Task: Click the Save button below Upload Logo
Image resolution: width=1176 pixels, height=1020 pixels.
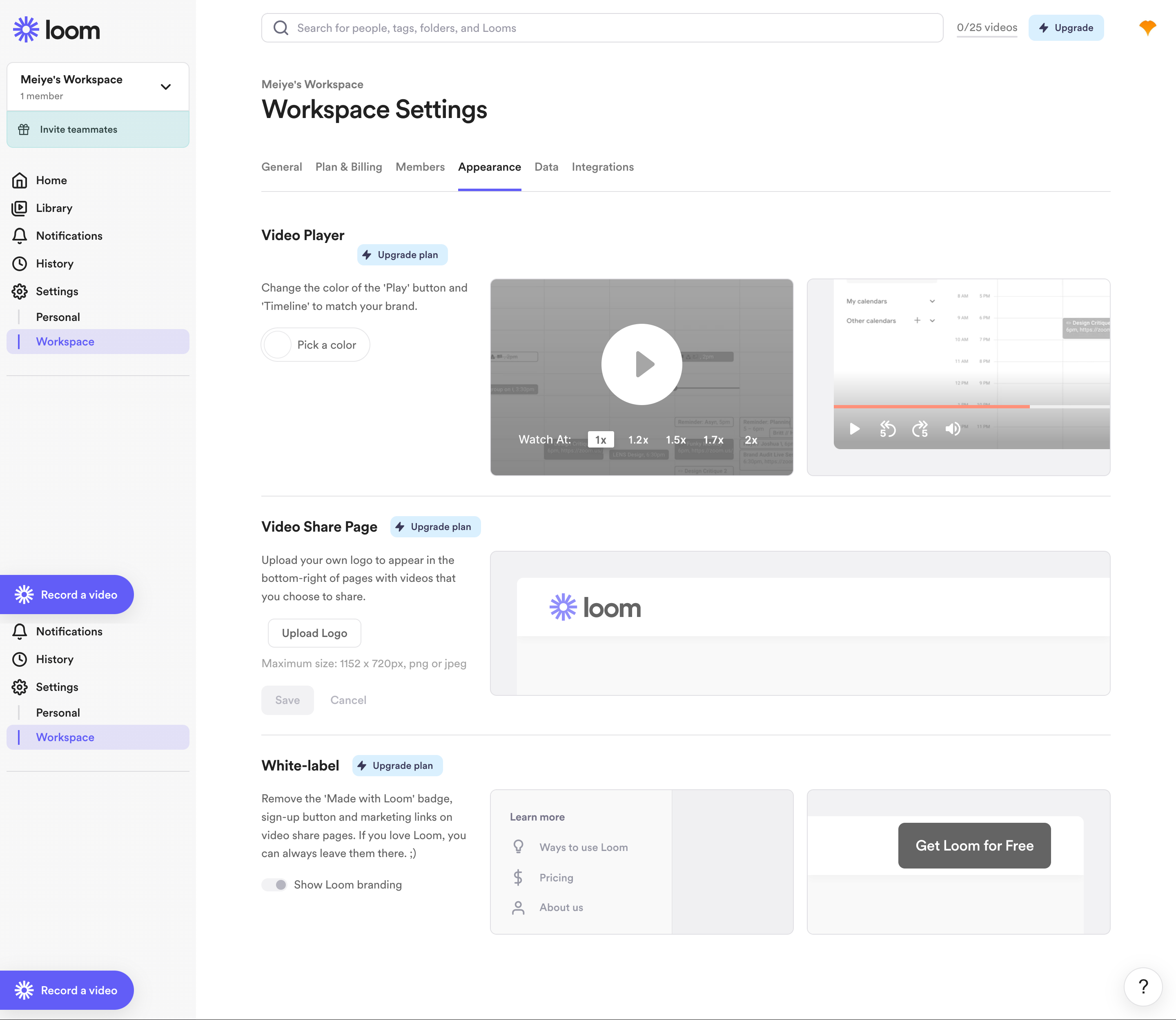Action: point(287,700)
